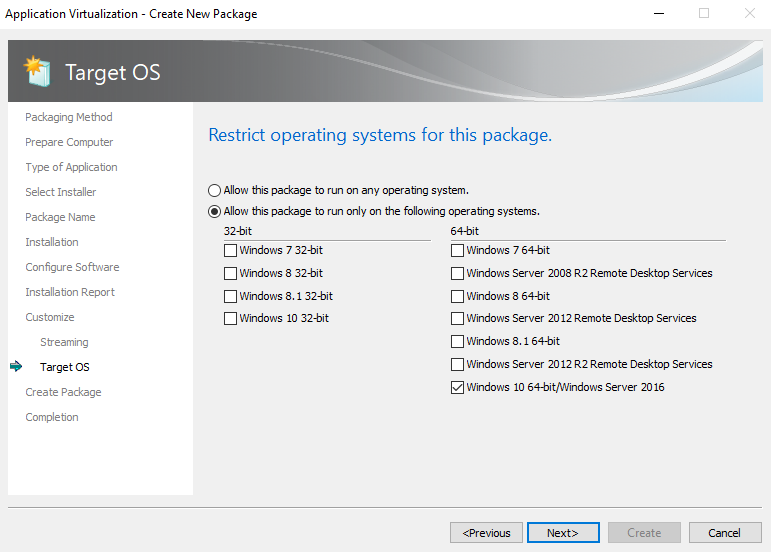This screenshot has height=552, width=771.
Task: Go to Streaming sub-step
Action: [64, 342]
